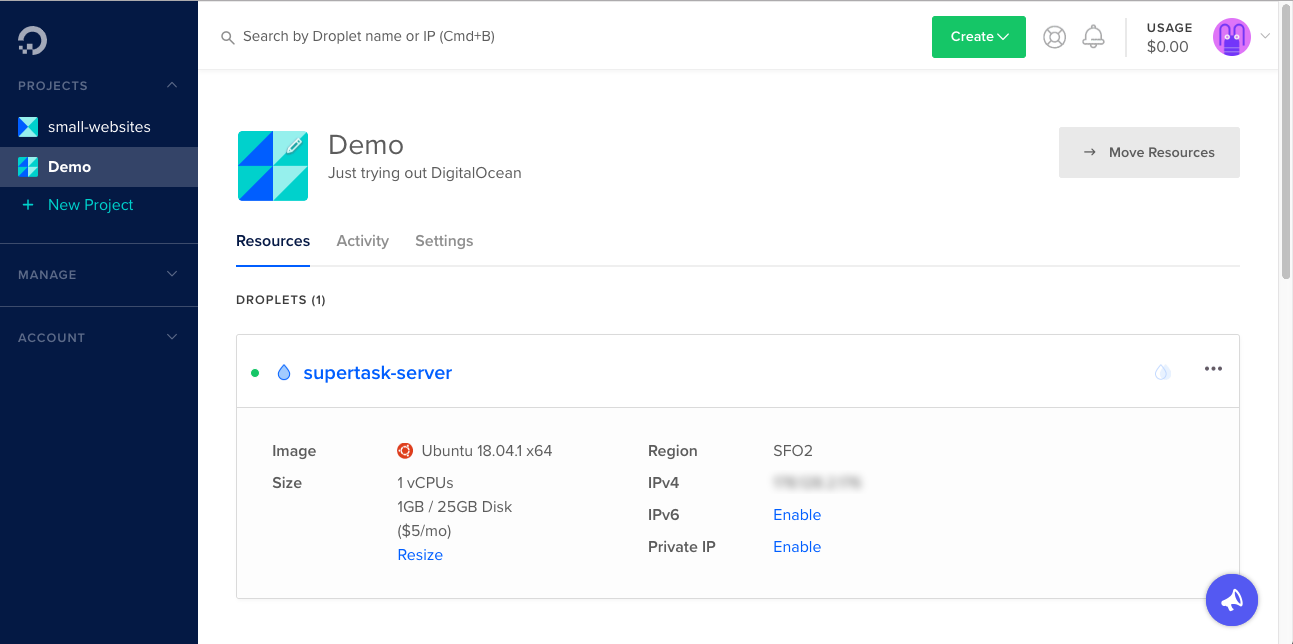1293x644 pixels.
Task: Open the more options menu for supertask-server
Action: (1213, 369)
